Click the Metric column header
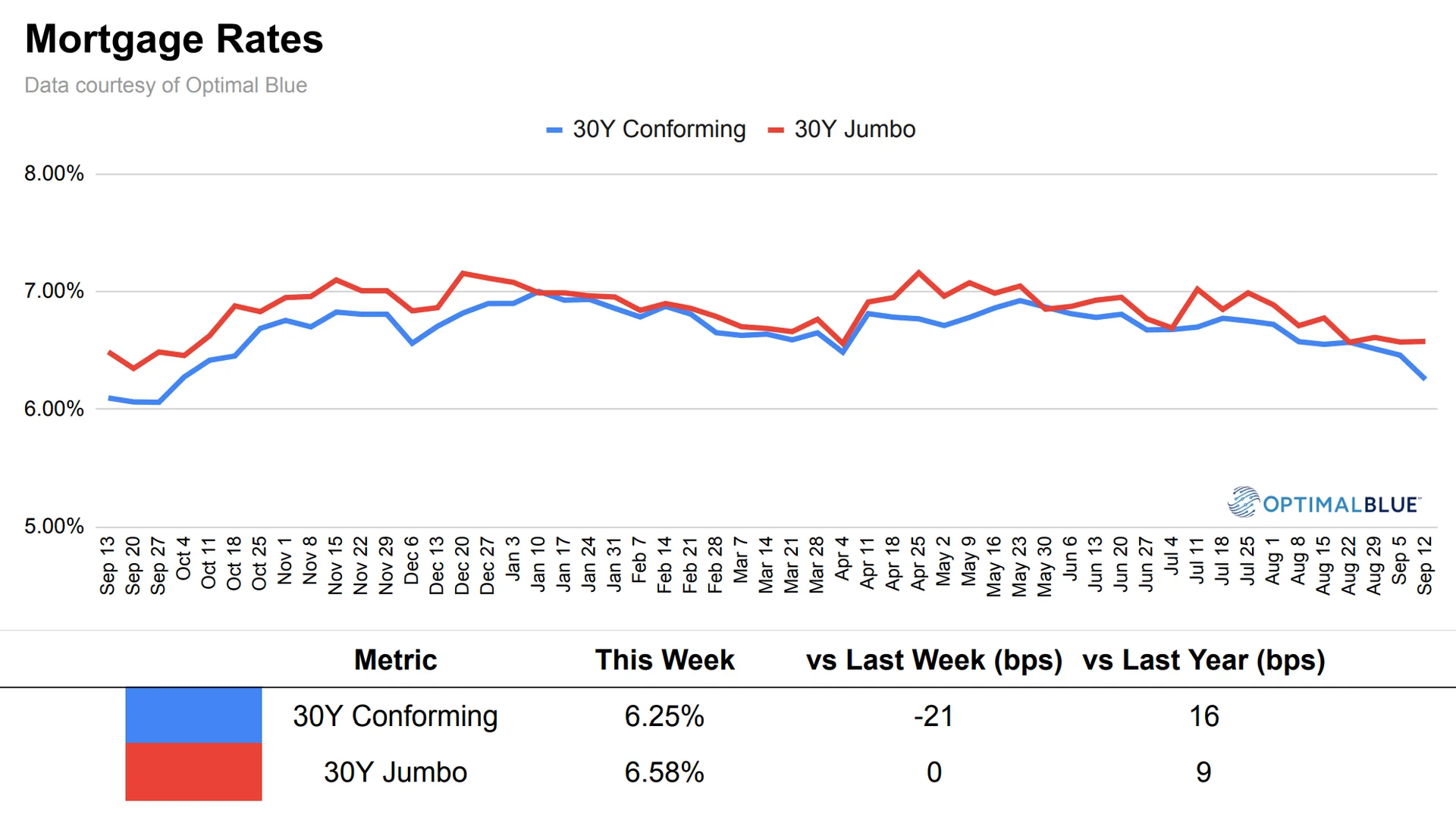 pos(395,660)
